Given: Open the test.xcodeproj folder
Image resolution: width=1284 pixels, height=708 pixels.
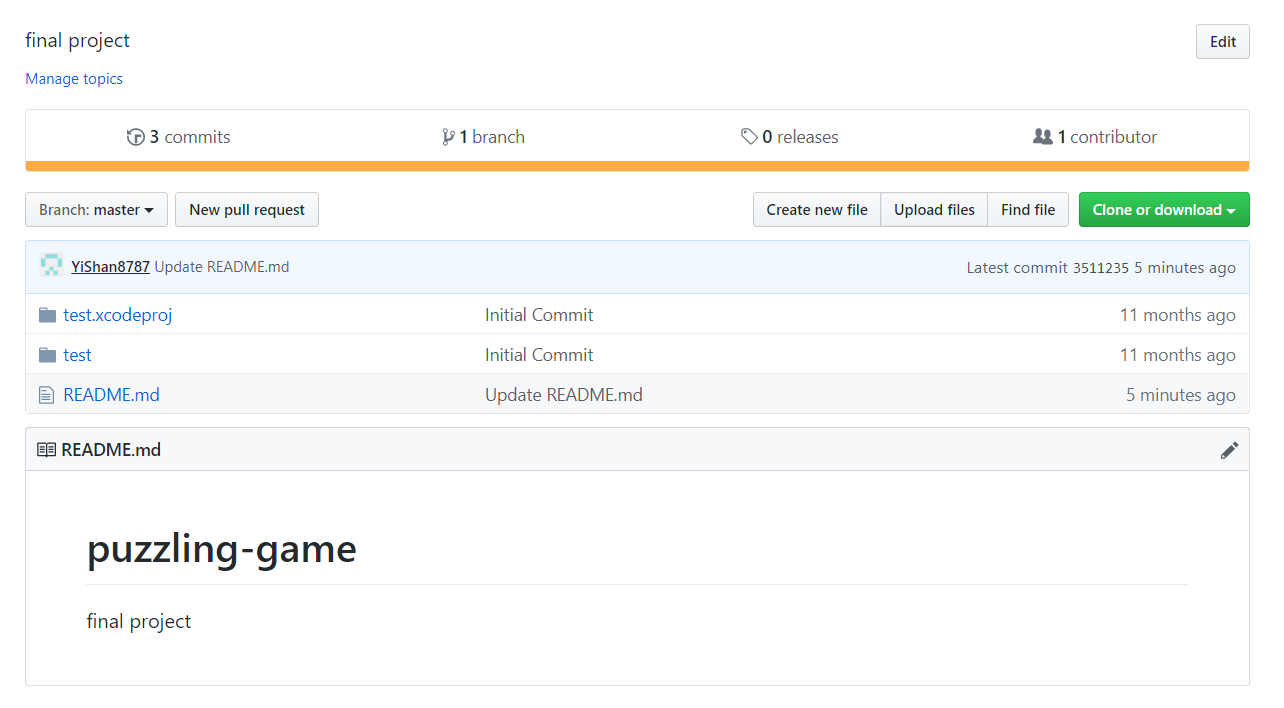Looking at the screenshot, I should pyautogui.click(x=118, y=315).
